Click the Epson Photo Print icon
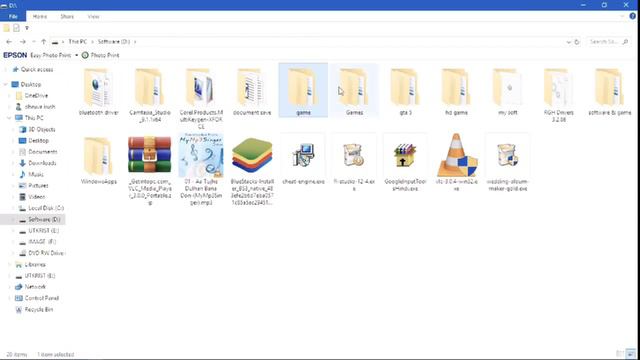 click(x=85, y=55)
